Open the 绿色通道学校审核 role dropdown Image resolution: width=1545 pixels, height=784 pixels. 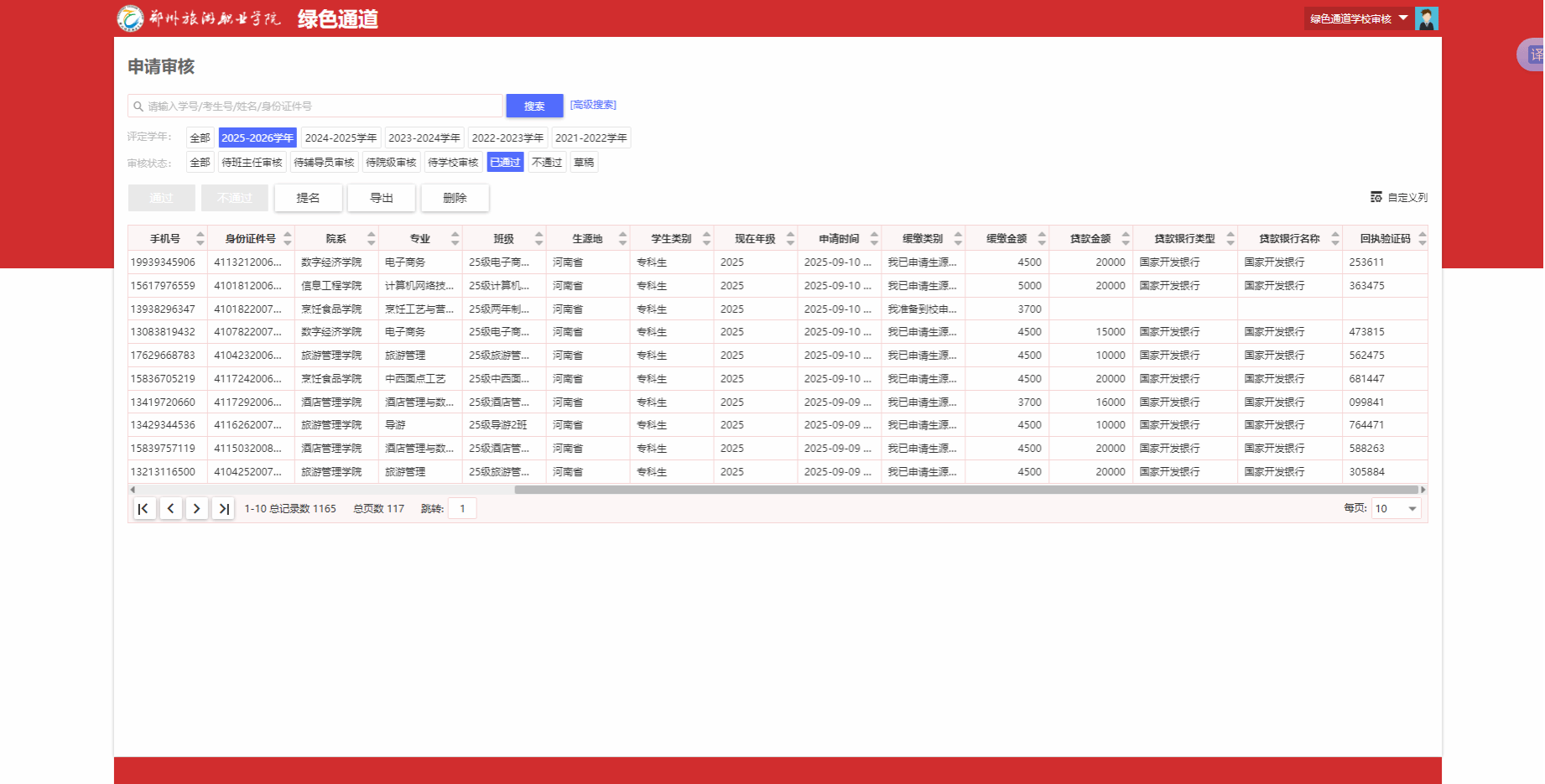click(x=1359, y=18)
